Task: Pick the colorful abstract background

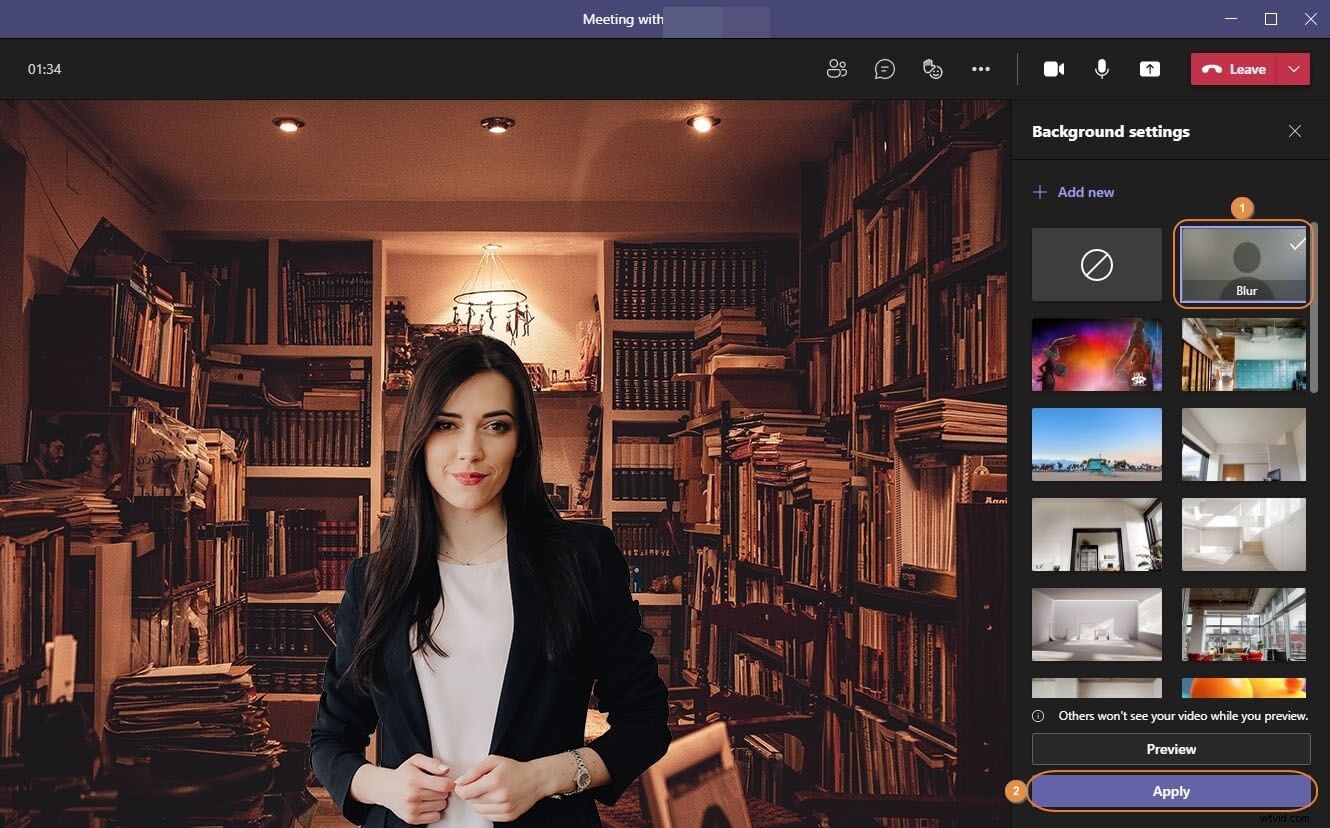Action: click(1096, 354)
